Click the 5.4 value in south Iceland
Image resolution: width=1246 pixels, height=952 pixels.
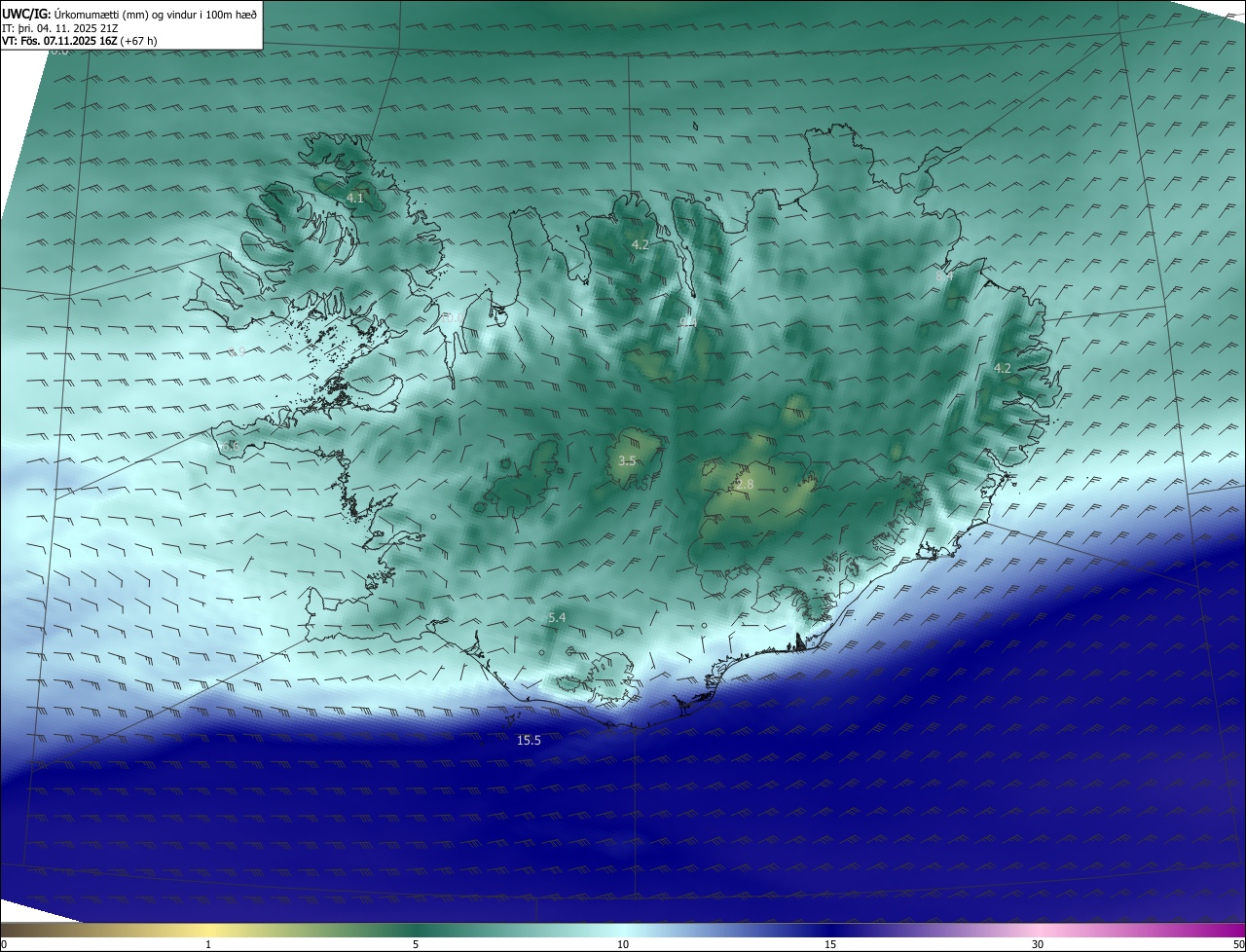pos(557,617)
